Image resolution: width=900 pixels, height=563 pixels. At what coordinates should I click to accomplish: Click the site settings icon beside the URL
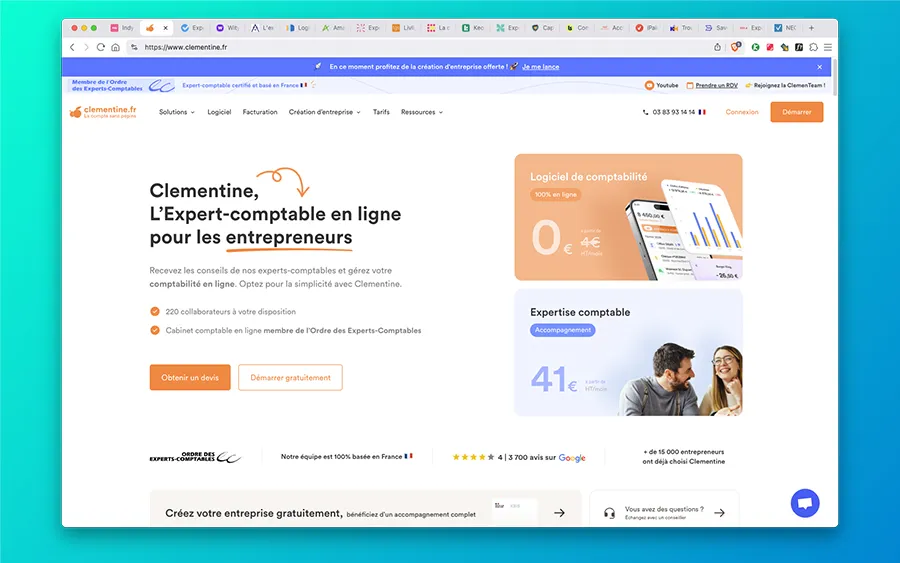pos(134,47)
